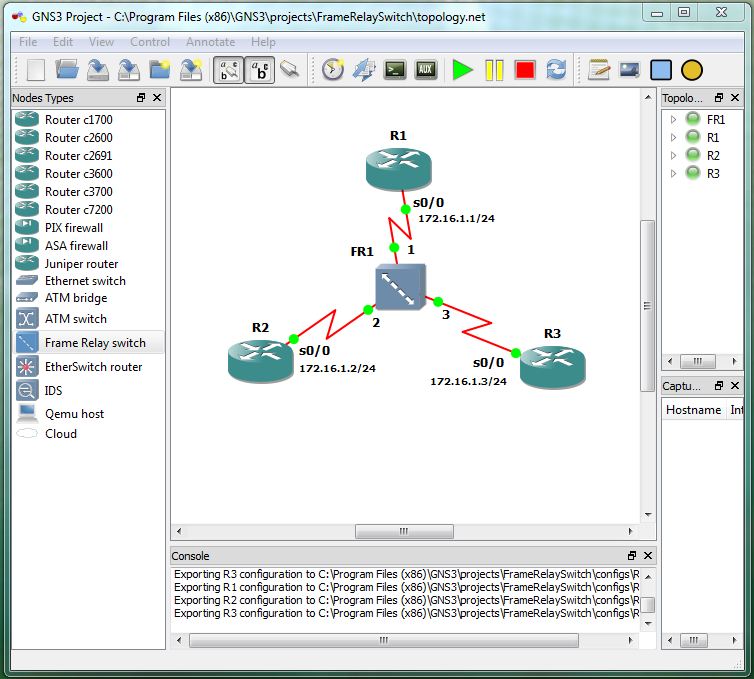Screen dimensions: 754x679
Task: Click FR1 frame relay switch on canvas
Action: (400, 287)
